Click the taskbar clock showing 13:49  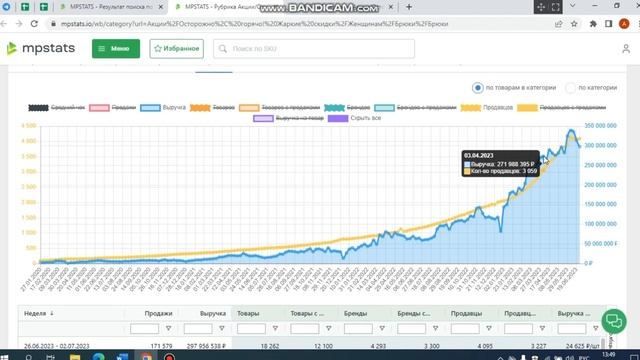[x=608, y=354]
